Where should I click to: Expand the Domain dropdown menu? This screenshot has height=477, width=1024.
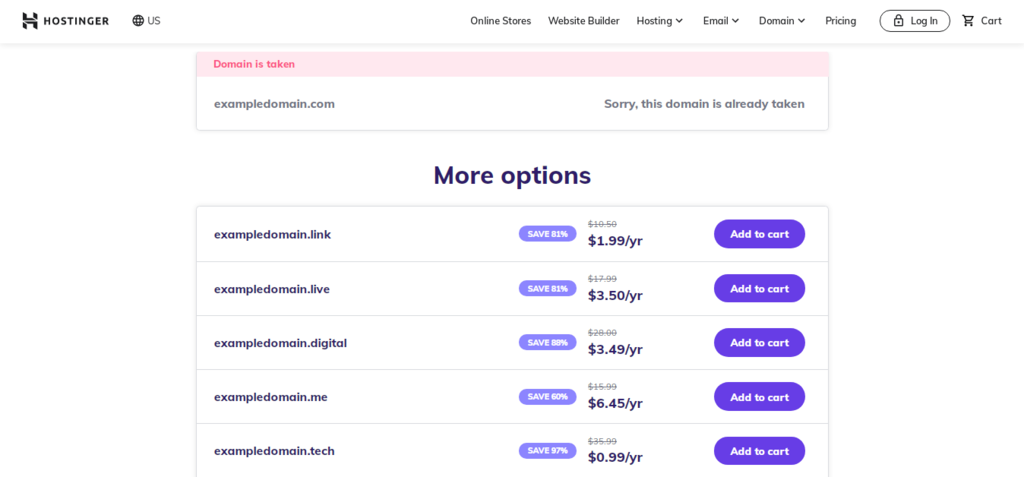pyautogui.click(x=782, y=21)
